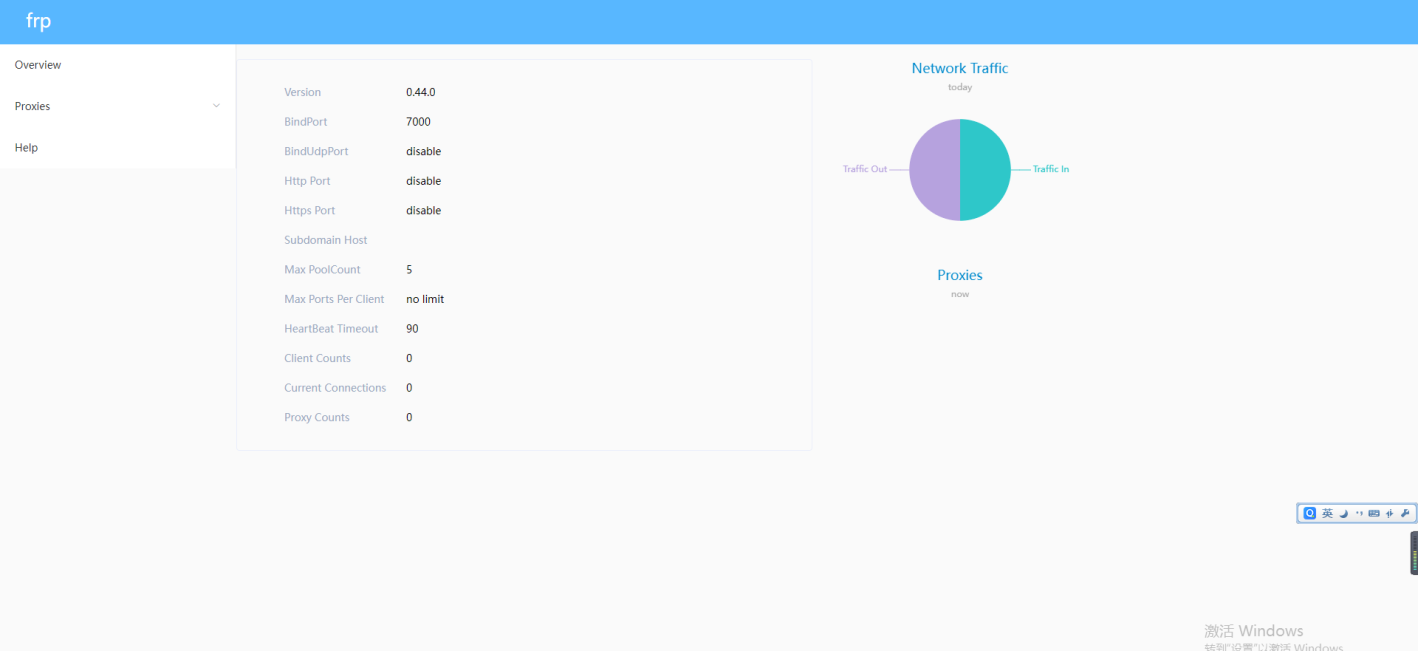Click the frp logo in header

[x=38, y=22]
